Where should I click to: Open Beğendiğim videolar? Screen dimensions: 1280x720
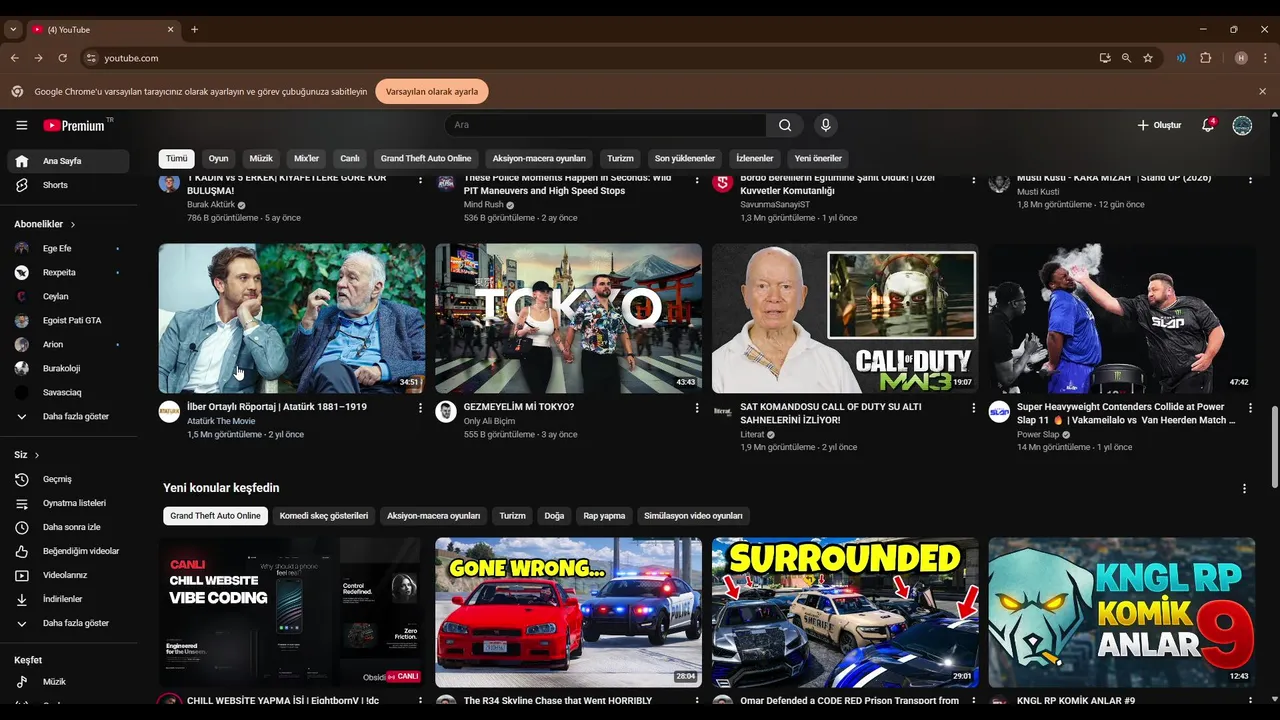click(x=68, y=551)
